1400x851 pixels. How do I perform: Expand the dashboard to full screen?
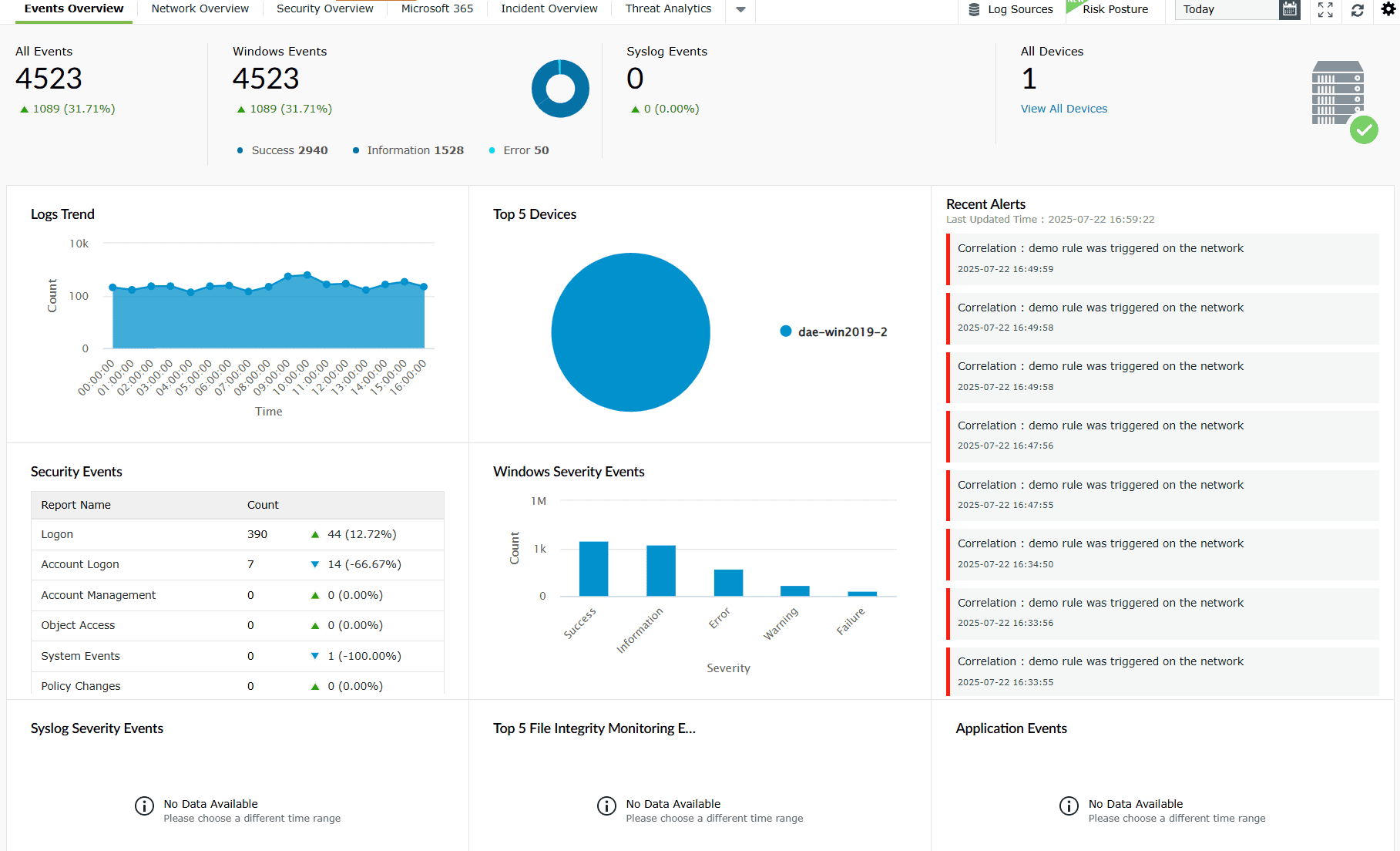pyautogui.click(x=1324, y=11)
